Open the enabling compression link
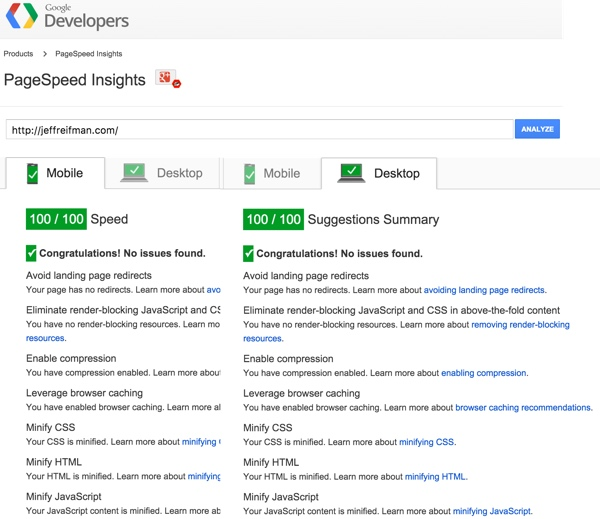Screen dimensions: 600x519 [484, 373]
